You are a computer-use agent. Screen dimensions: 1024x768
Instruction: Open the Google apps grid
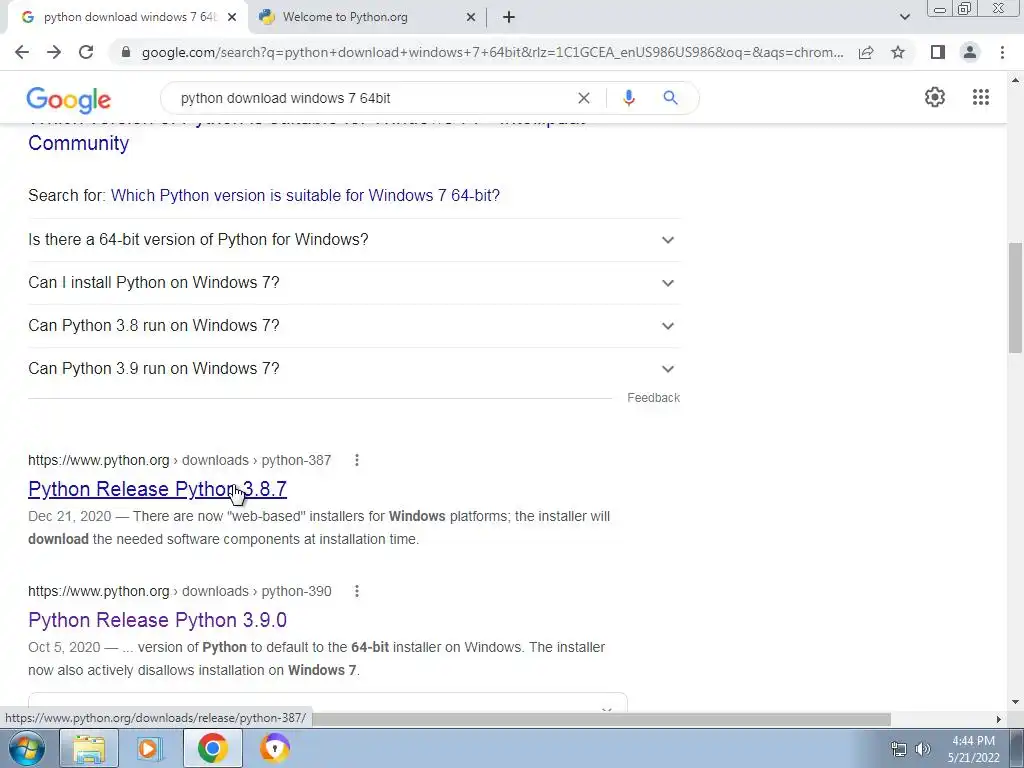pyautogui.click(x=980, y=97)
